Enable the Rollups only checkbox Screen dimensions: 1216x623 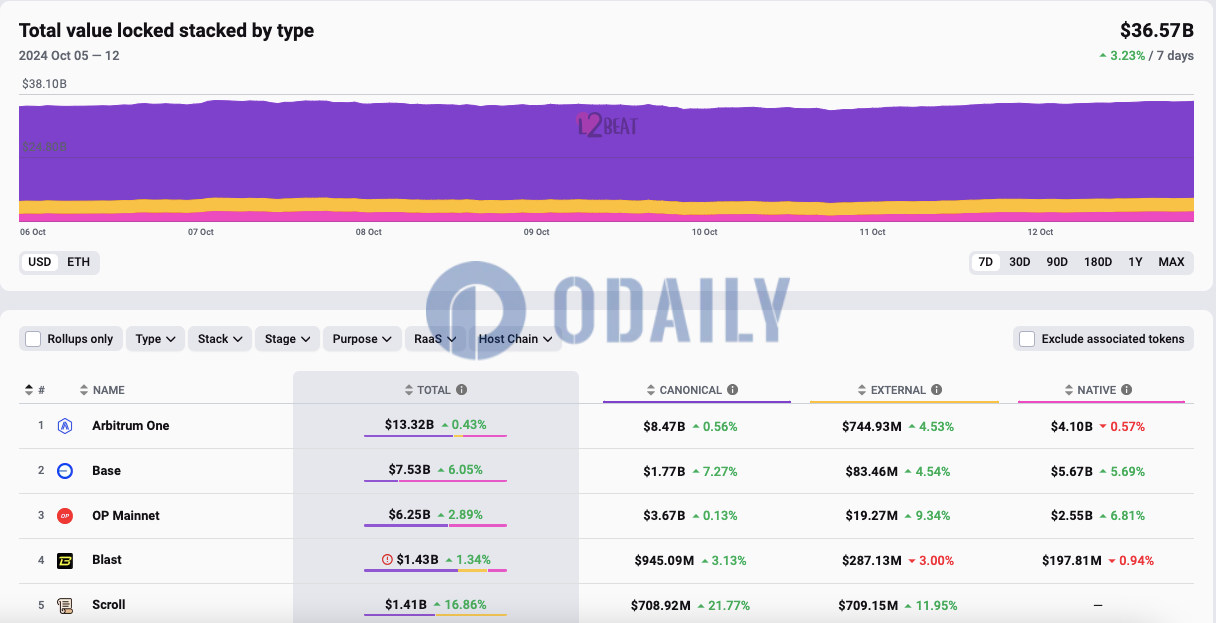tap(33, 339)
